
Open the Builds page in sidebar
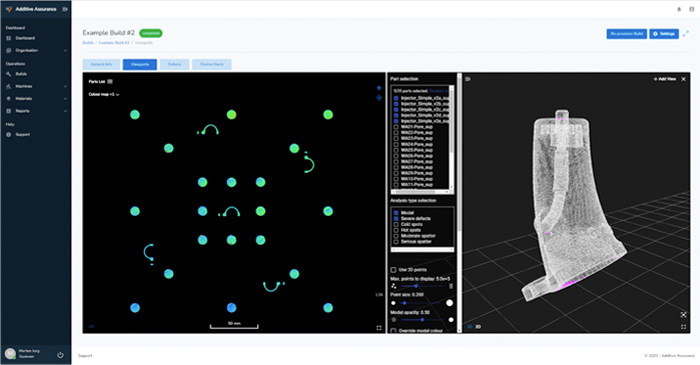pyautogui.click(x=21, y=74)
